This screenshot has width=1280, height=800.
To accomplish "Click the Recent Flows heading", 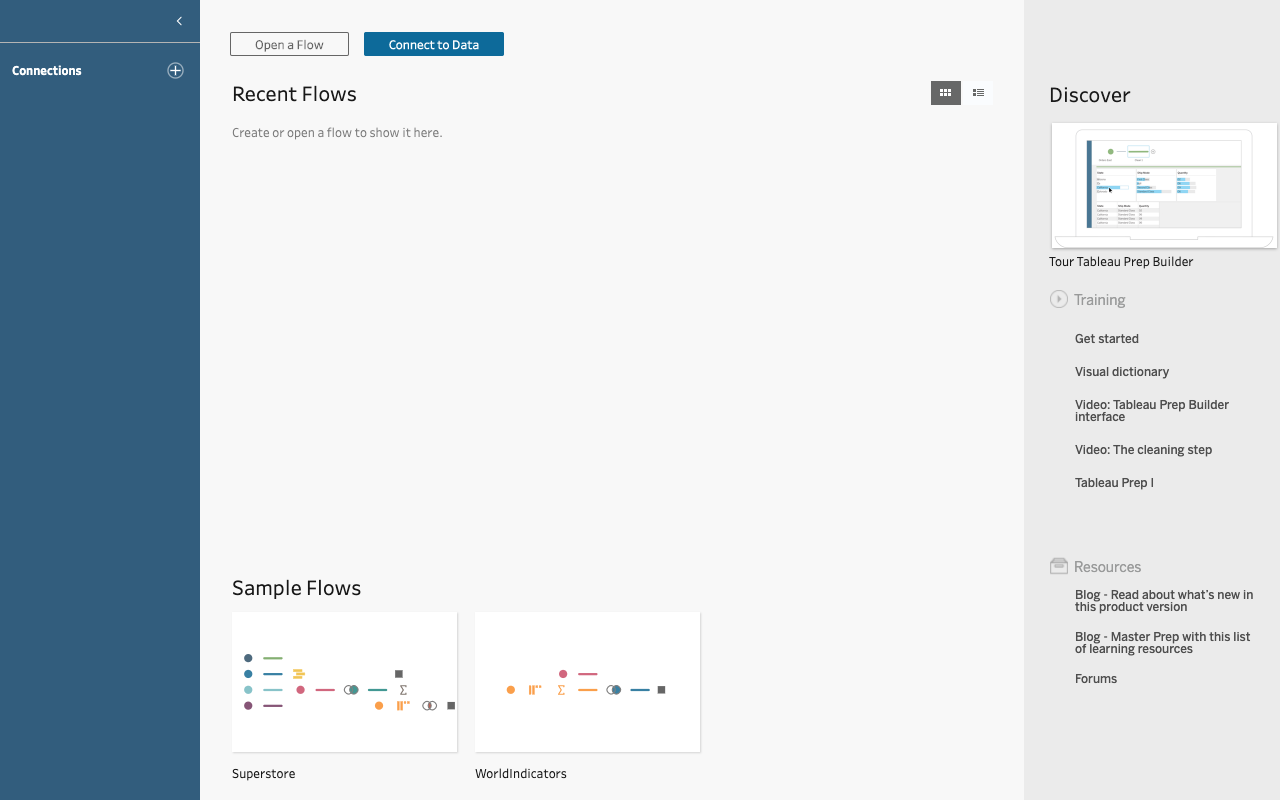I will (x=294, y=94).
